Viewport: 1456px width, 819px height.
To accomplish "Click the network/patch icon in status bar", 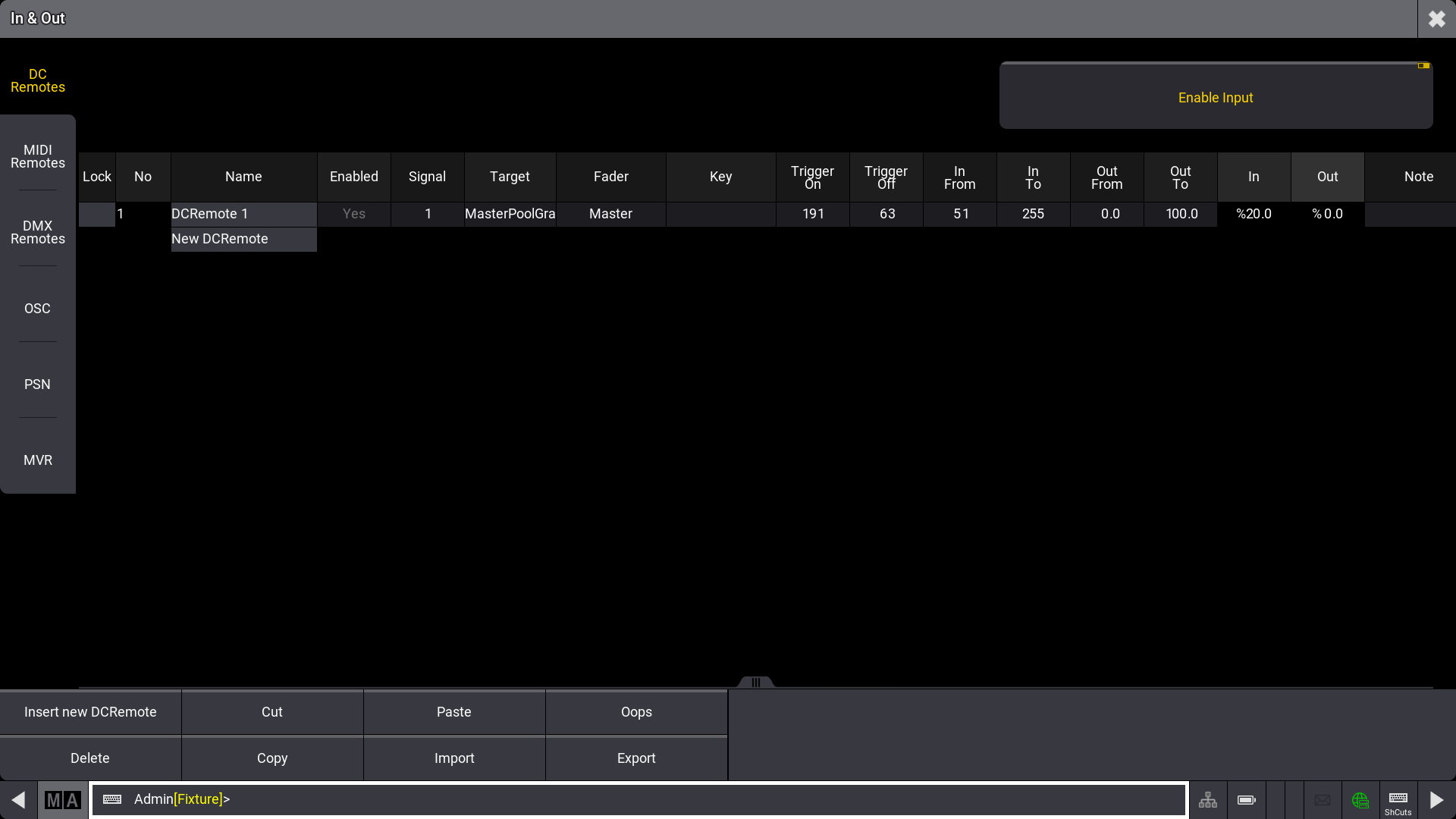I will click(1208, 800).
